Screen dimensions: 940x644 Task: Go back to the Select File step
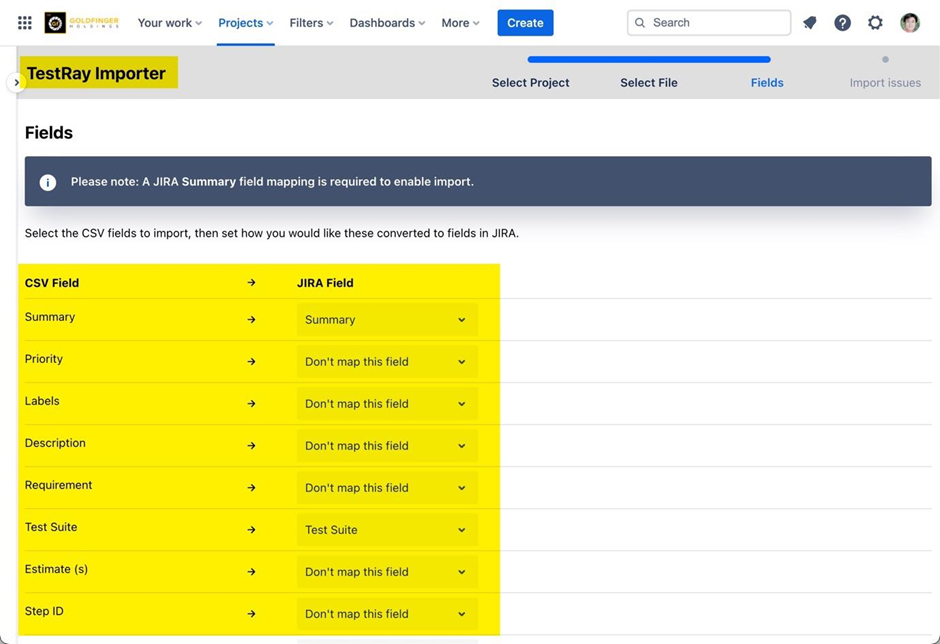tap(649, 83)
